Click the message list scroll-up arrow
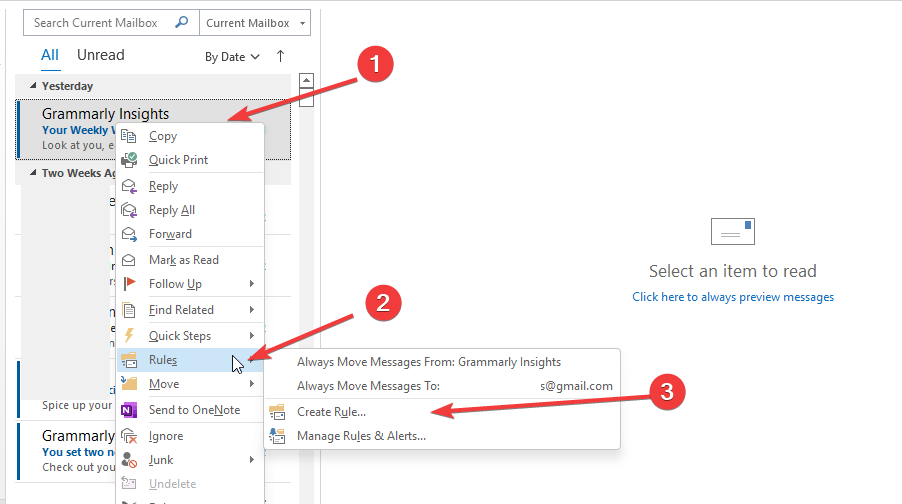902x504 pixels. [x=307, y=81]
